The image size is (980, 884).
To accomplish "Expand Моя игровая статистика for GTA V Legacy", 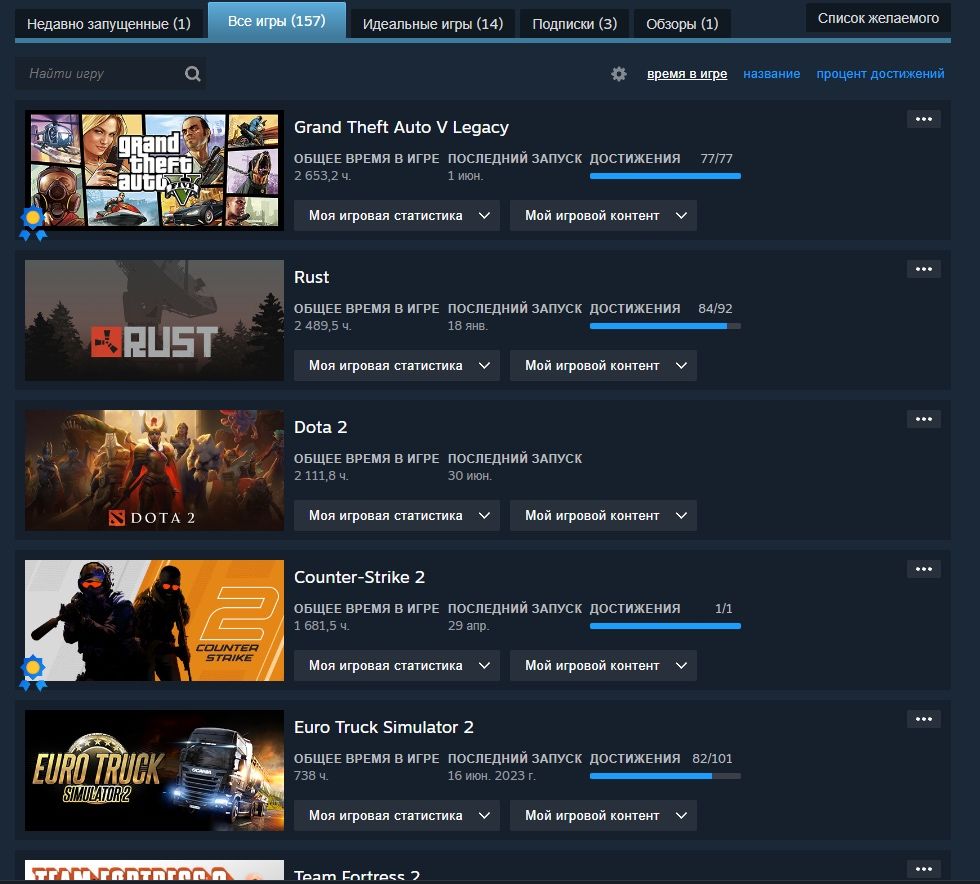I will [397, 216].
